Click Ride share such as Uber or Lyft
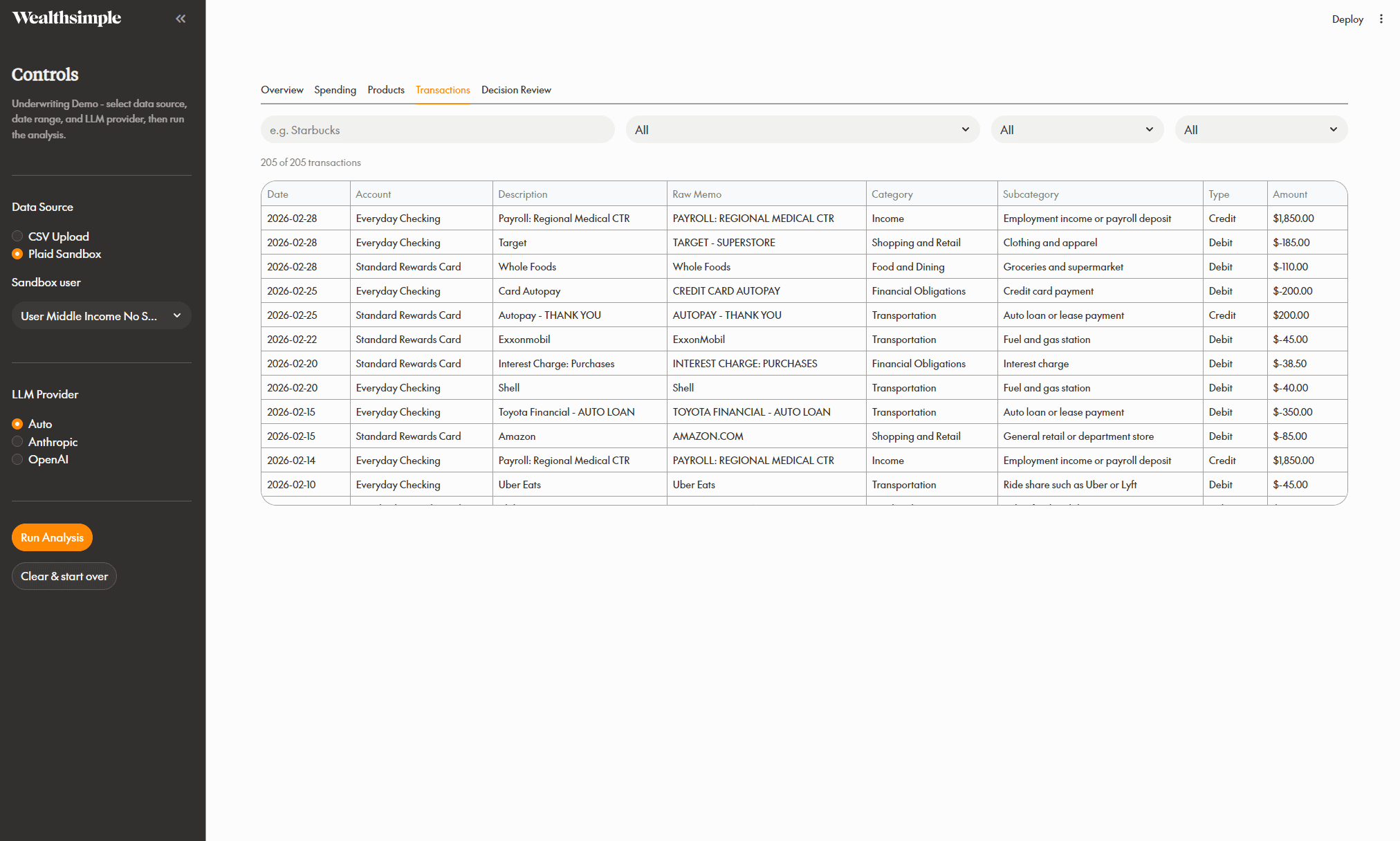Image resolution: width=1400 pixels, height=841 pixels. pyautogui.click(x=1100, y=485)
